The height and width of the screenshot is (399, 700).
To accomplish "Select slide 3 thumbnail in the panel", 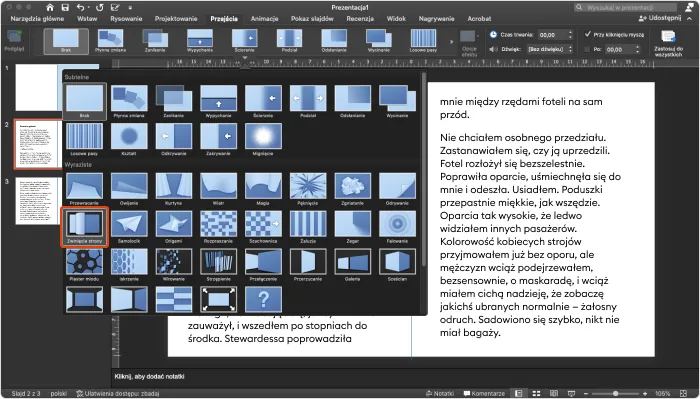I will tap(38, 201).
